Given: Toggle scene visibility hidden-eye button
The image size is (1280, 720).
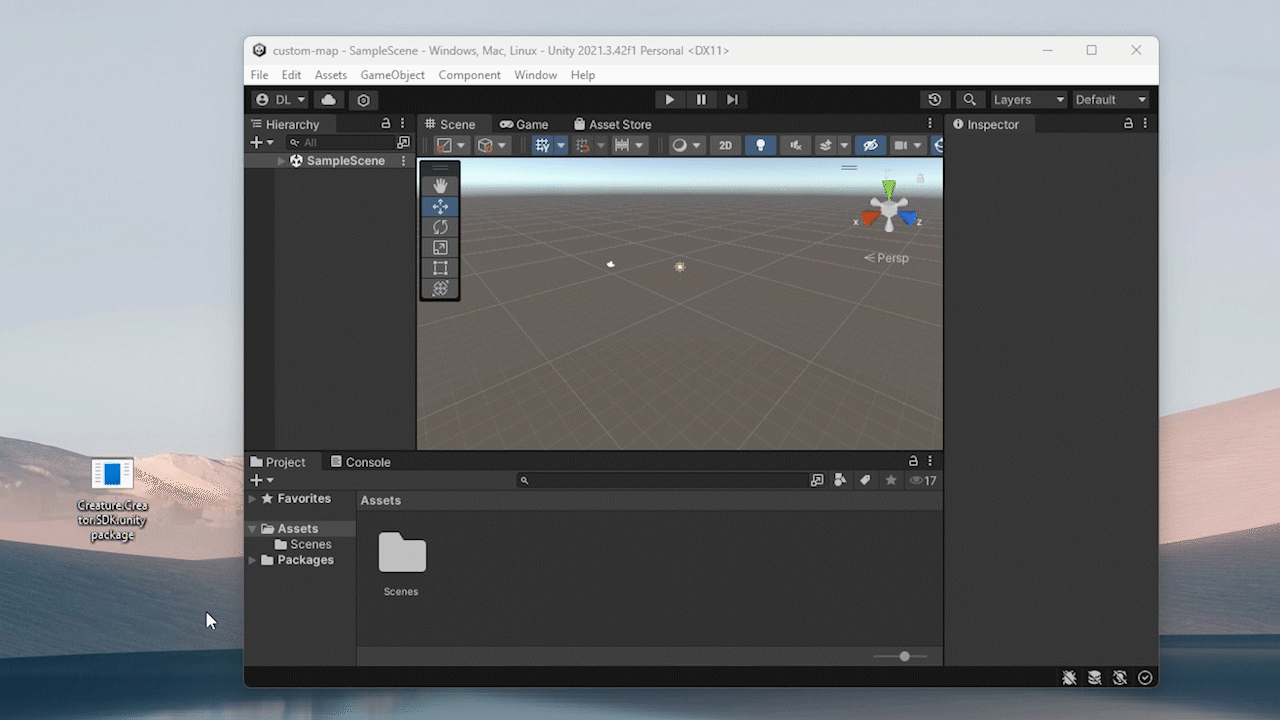Looking at the screenshot, I should pyautogui.click(x=870, y=146).
